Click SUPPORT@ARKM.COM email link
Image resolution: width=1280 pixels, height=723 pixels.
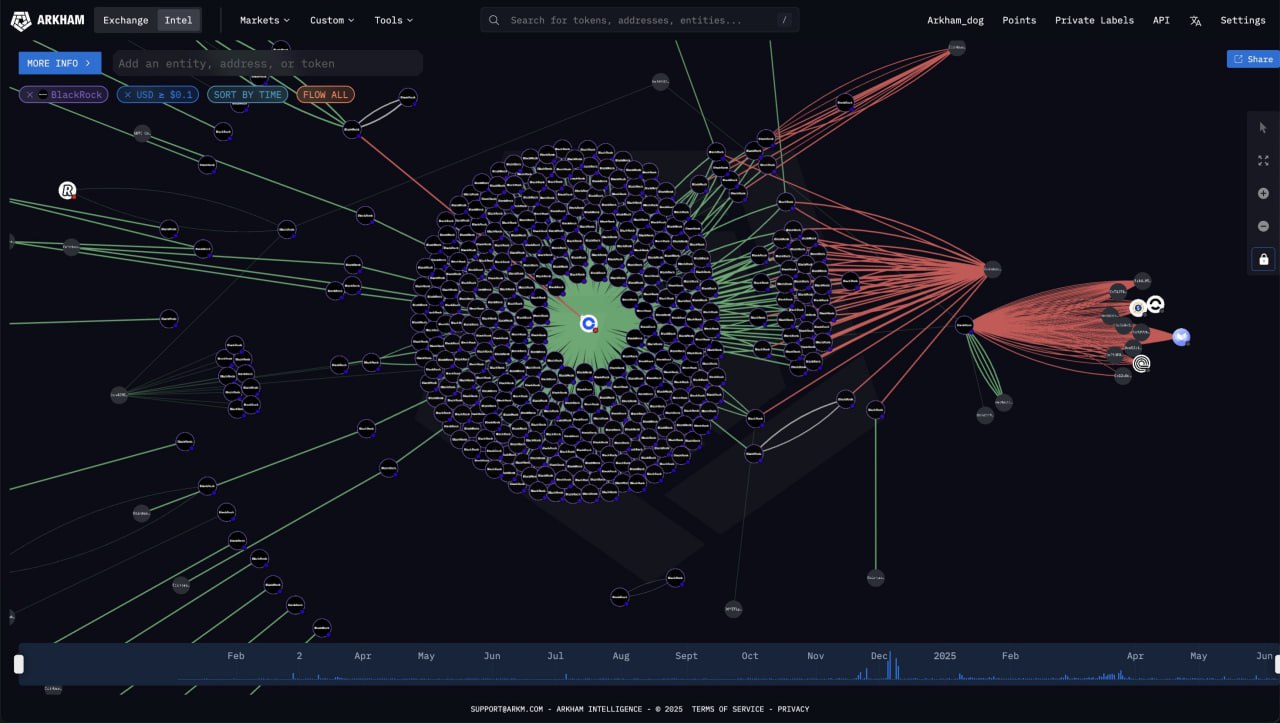pyautogui.click(x=506, y=709)
